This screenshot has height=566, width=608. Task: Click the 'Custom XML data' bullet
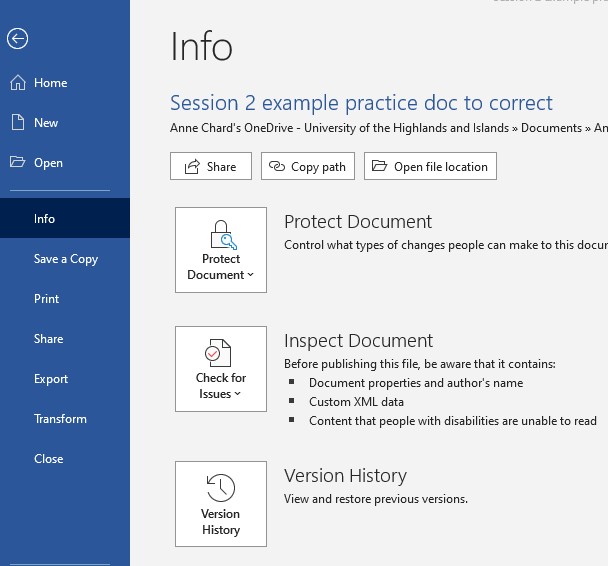point(356,402)
